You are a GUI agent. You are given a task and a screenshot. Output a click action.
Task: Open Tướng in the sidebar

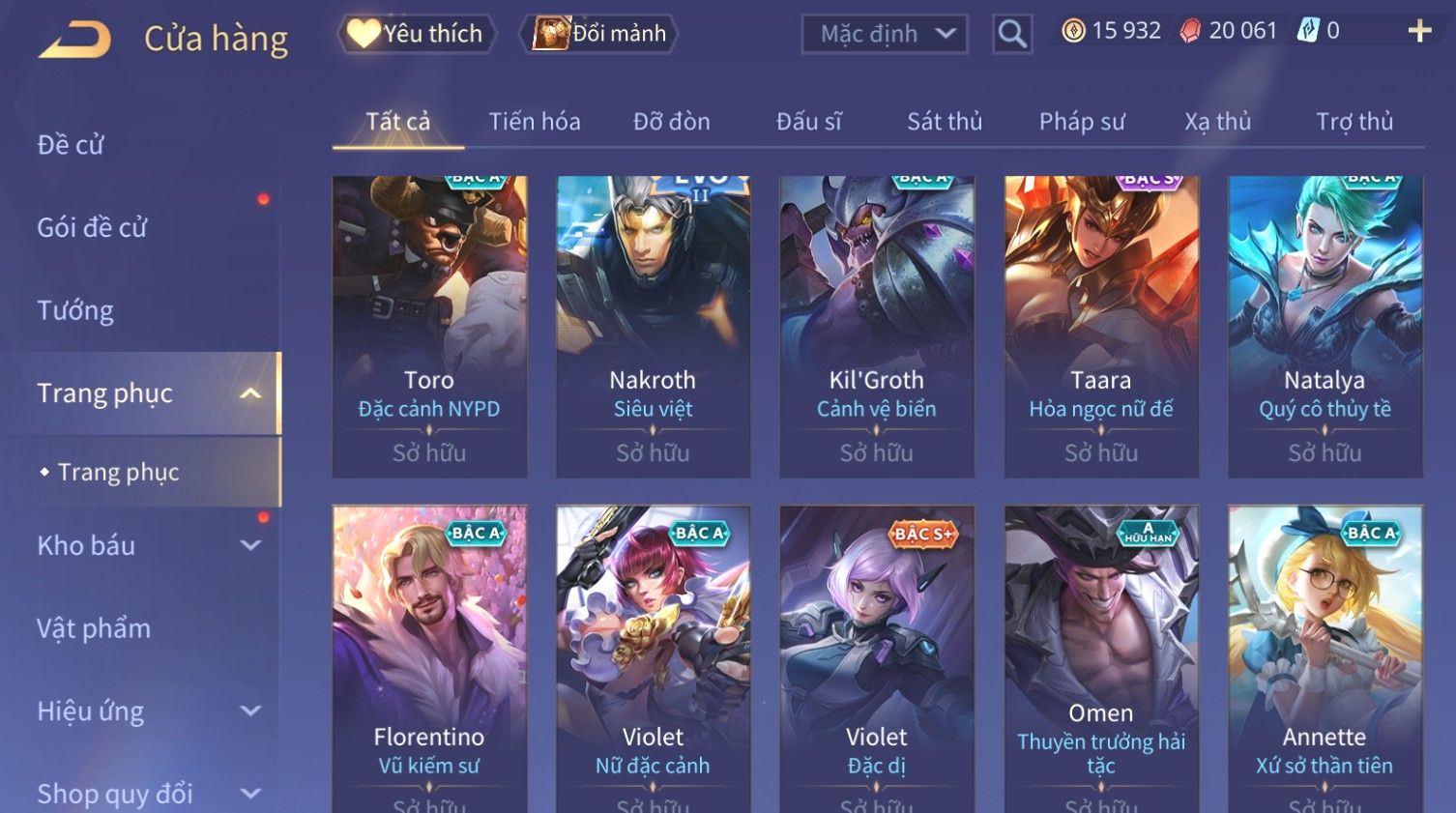(75, 310)
